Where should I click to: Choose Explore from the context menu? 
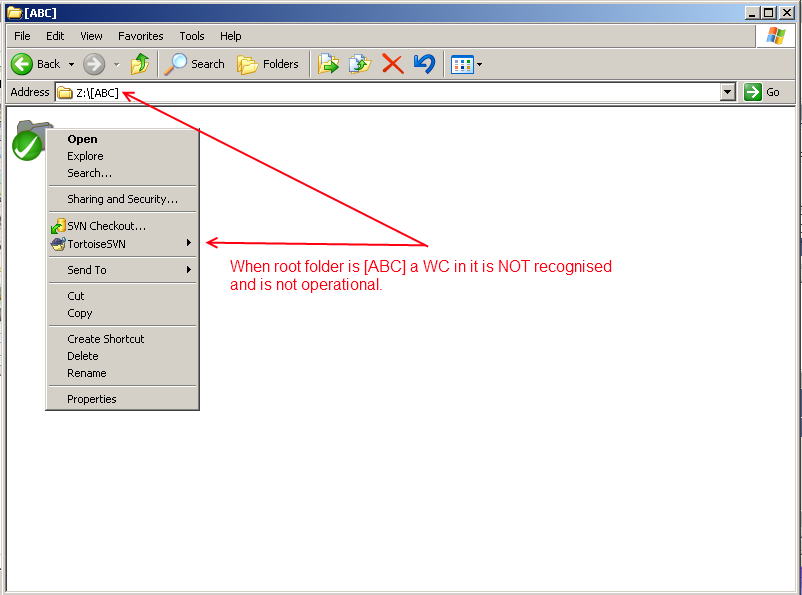coord(123,156)
